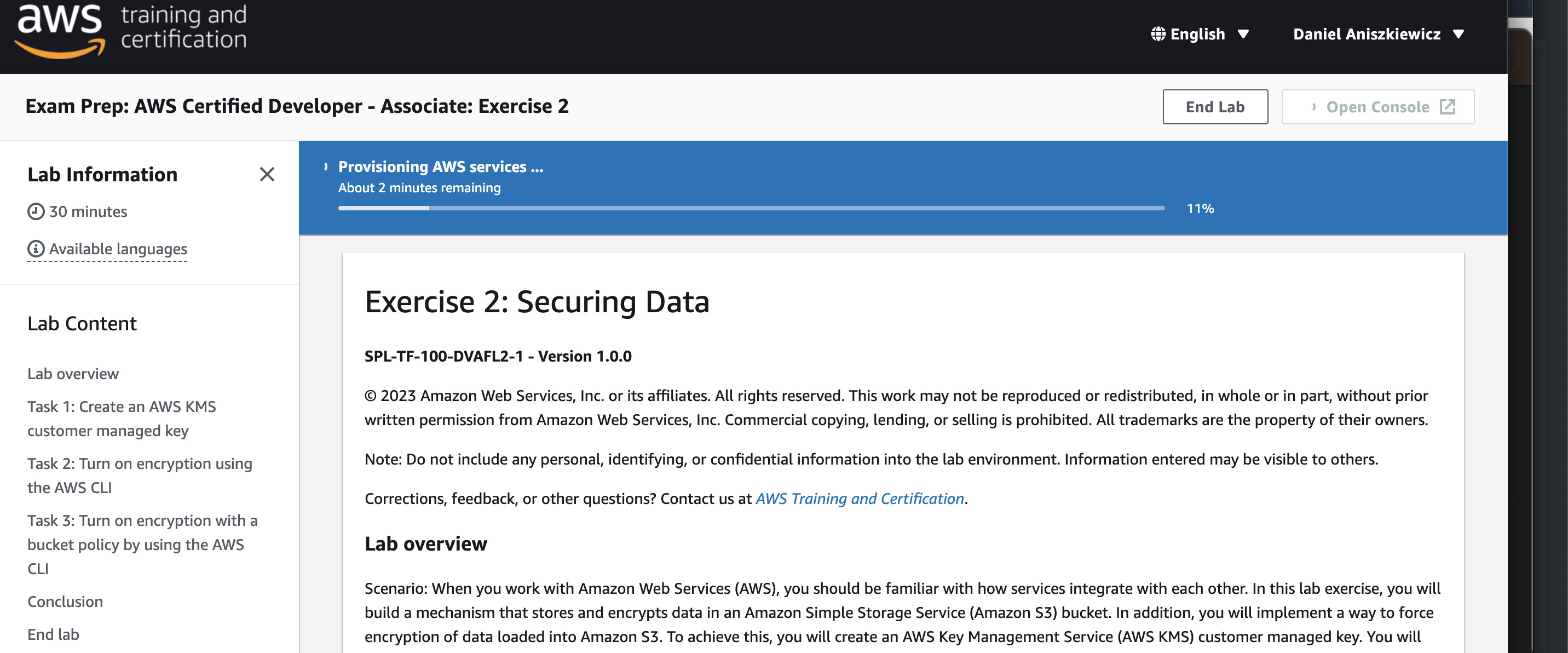Go to the Conclusion section
Image resolution: width=1568 pixels, height=653 pixels.
(x=65, y=601)
